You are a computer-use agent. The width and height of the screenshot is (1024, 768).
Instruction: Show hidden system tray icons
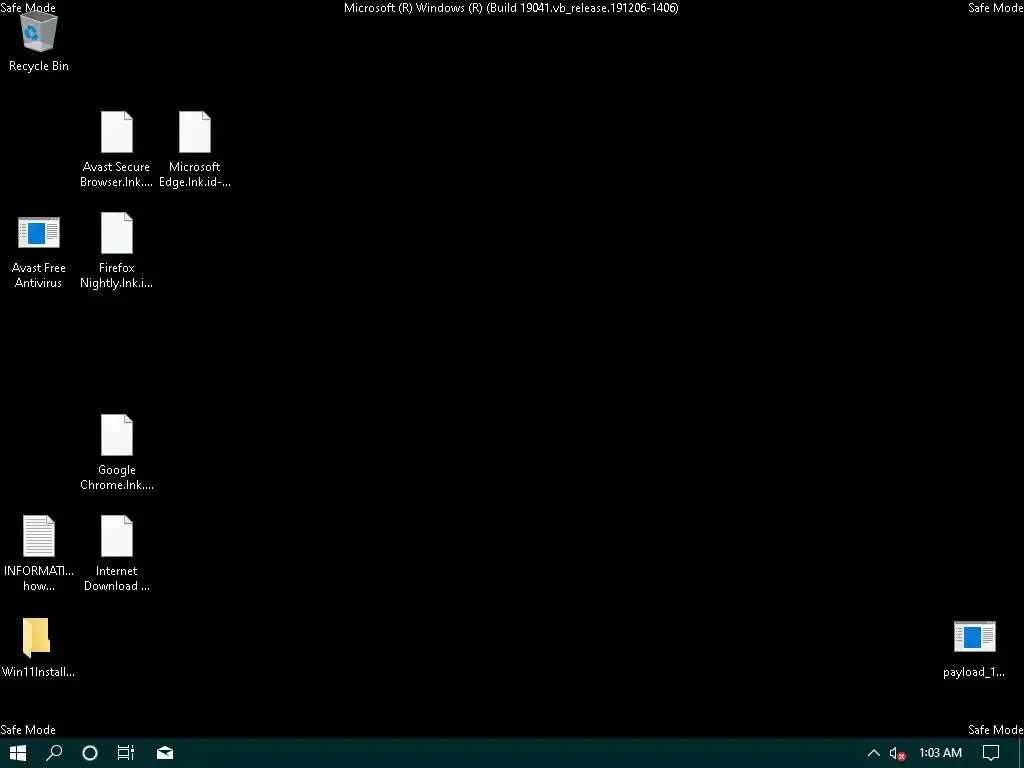point(874,753)
